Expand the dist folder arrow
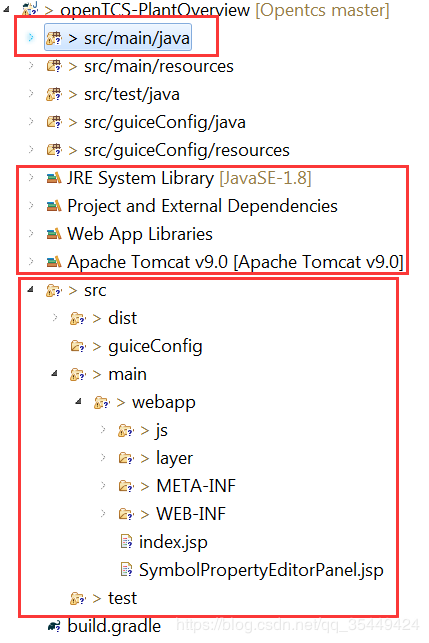This screenshot has height=643, width=429. click(55, 317)
